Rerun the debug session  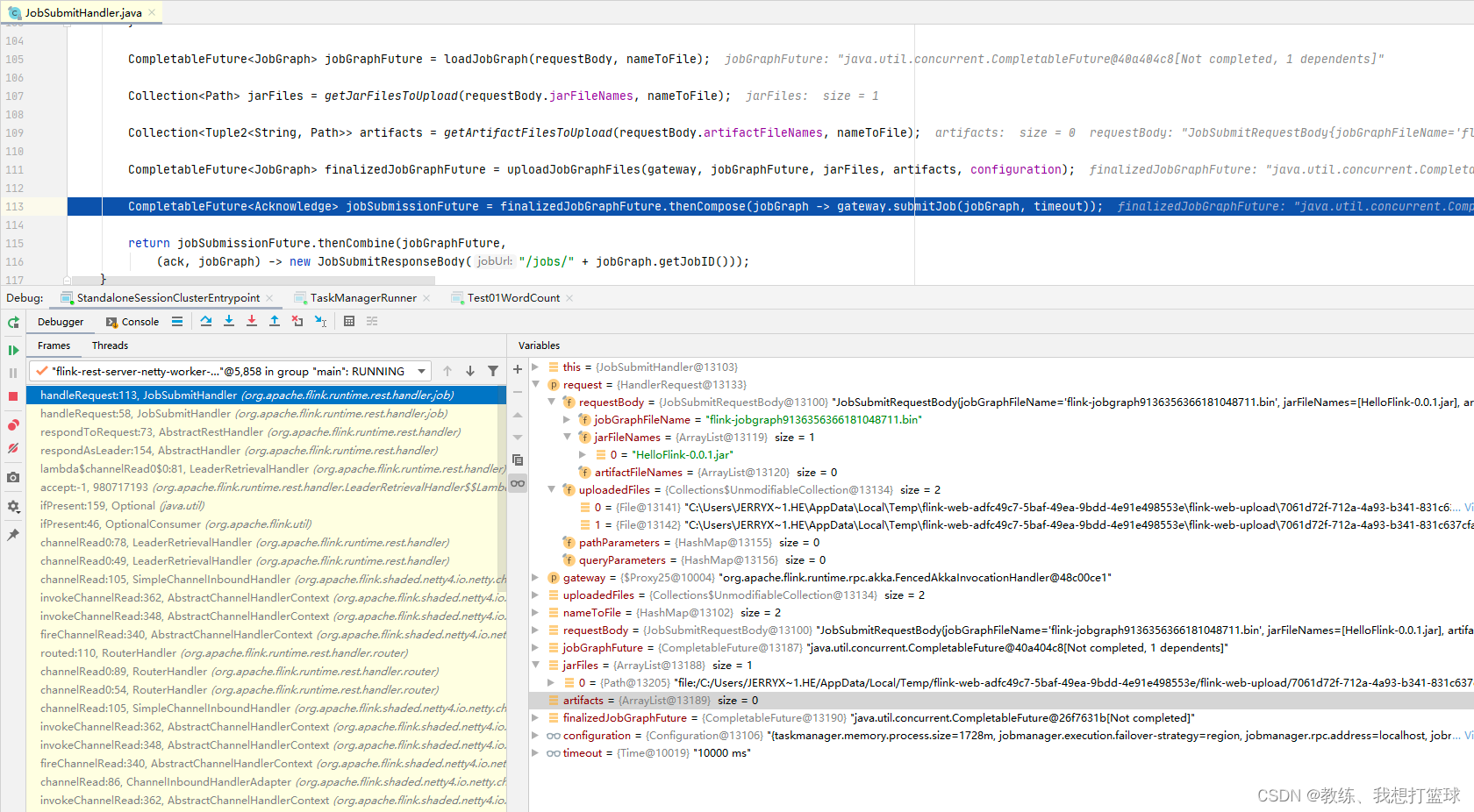[x=13, y=323]
